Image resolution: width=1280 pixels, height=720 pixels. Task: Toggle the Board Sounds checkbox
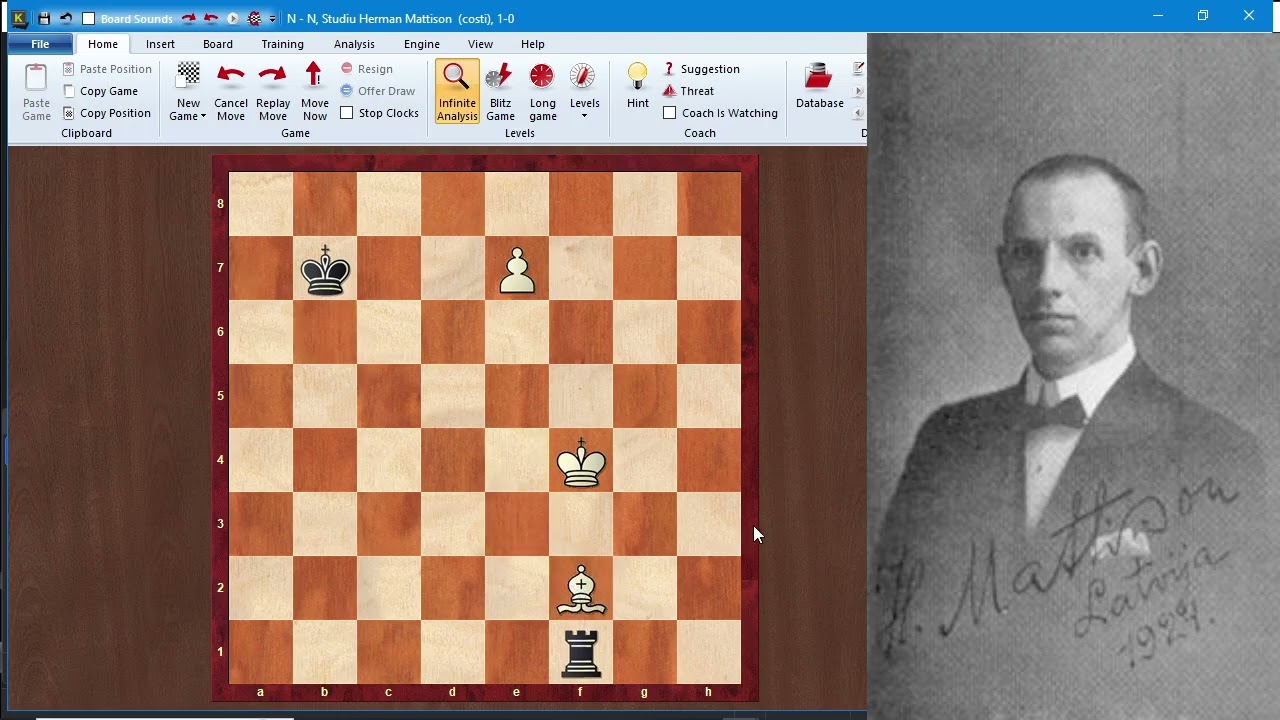(88, 19)
